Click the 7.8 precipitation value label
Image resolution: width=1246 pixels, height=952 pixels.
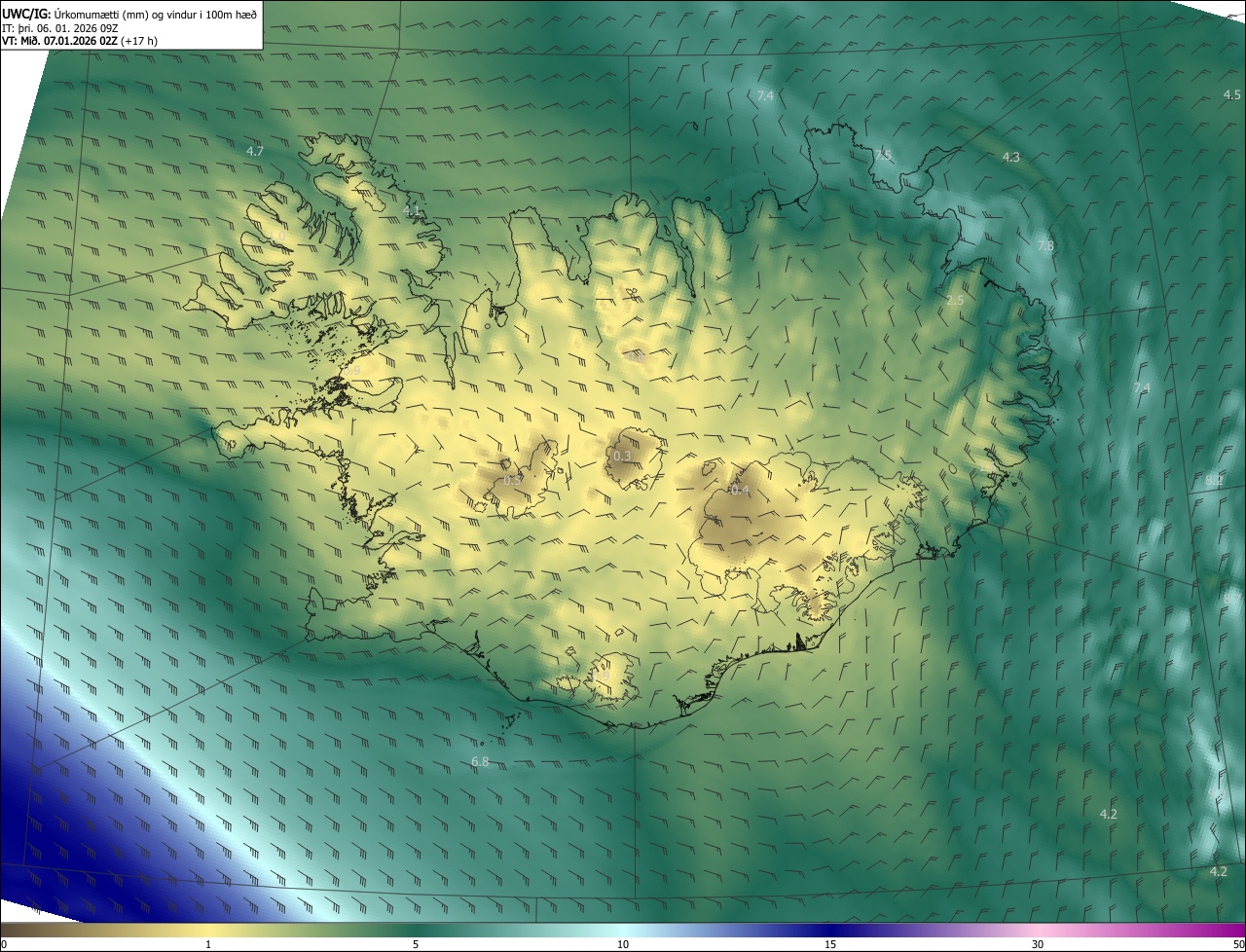coord(1044,245)
